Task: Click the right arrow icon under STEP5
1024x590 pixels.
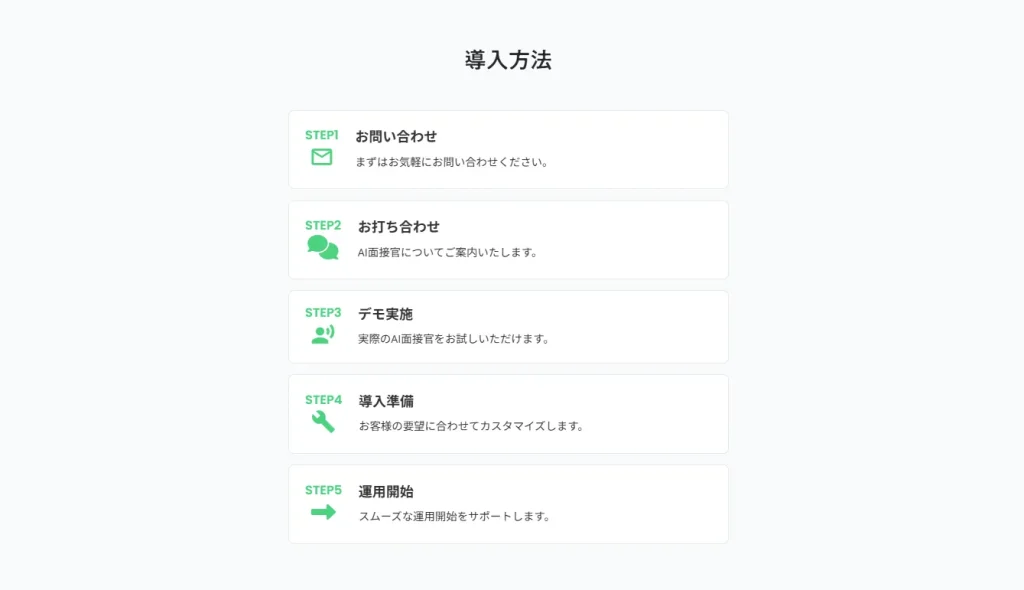Action: coord(323,512)
